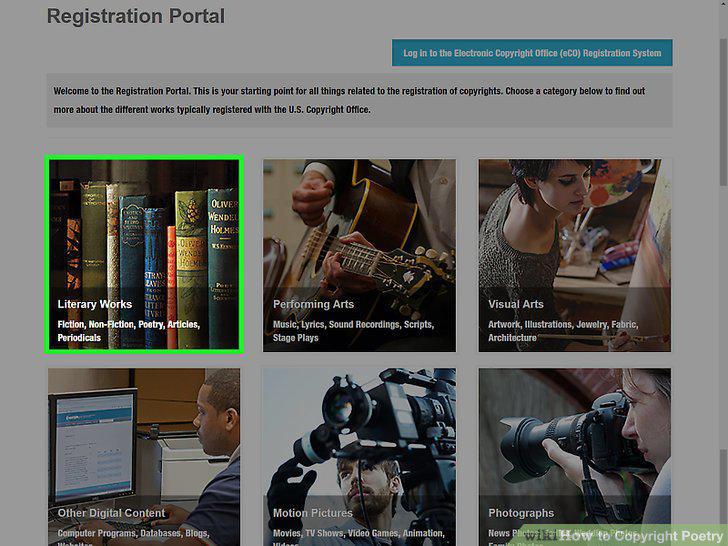Screen dimensions: 728x546
Task: Open the Photographs category card
Action: [x=575, y=457]
